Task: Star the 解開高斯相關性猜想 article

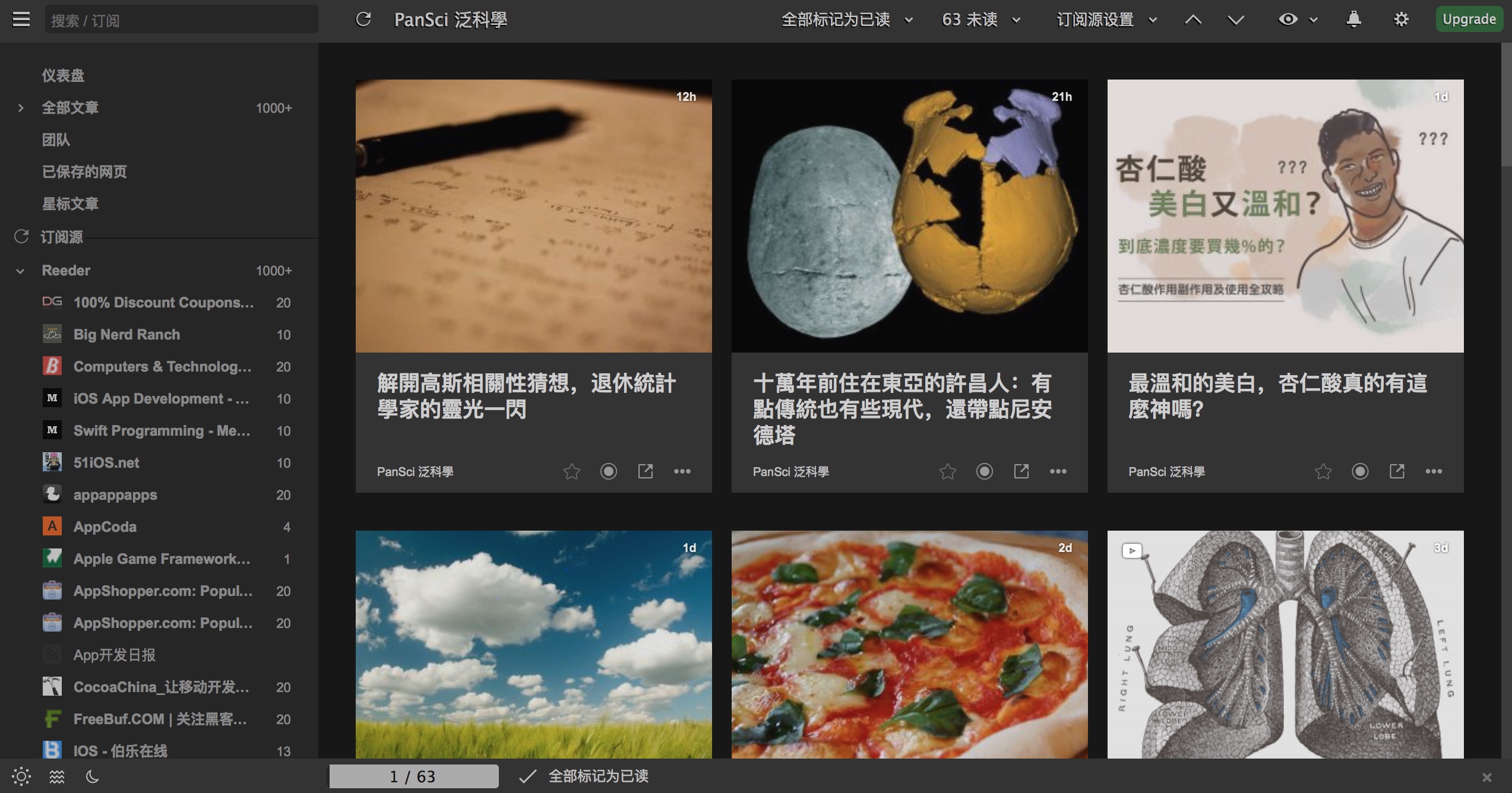Action: pos(572,471)
